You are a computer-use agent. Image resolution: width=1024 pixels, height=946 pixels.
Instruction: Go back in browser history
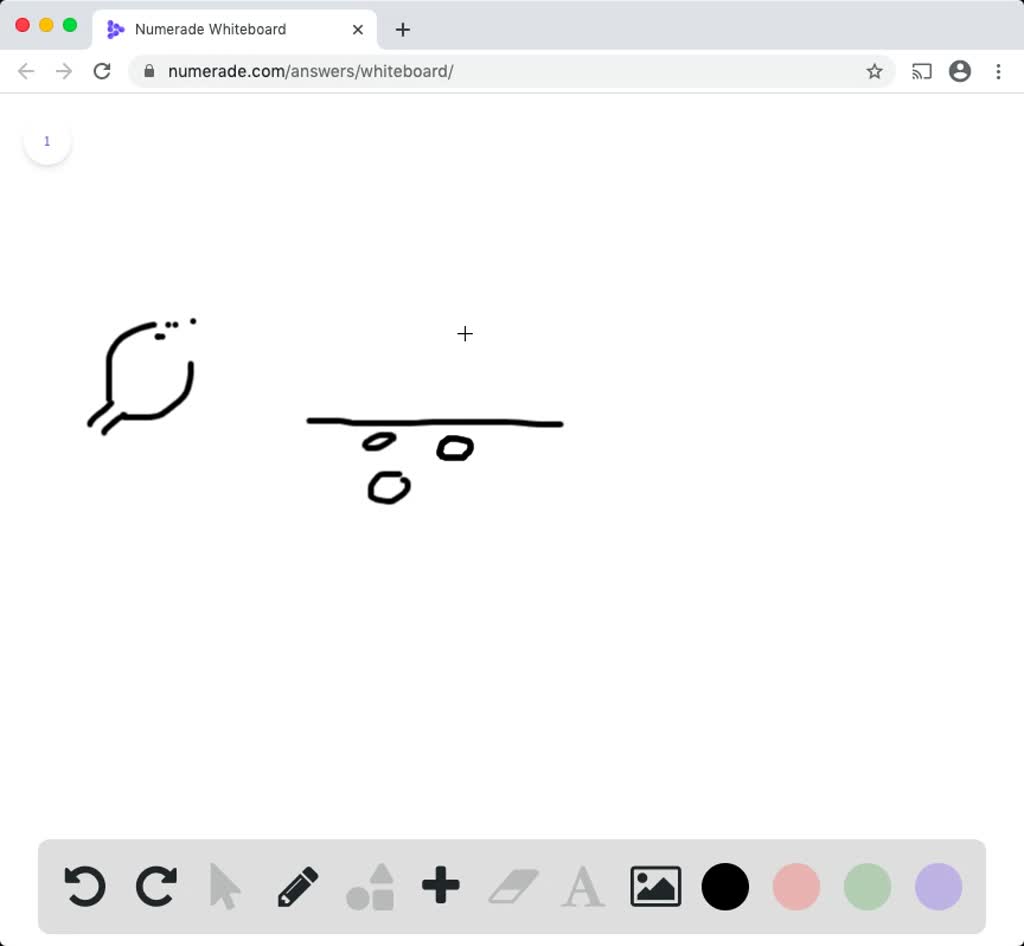point(25,71)
